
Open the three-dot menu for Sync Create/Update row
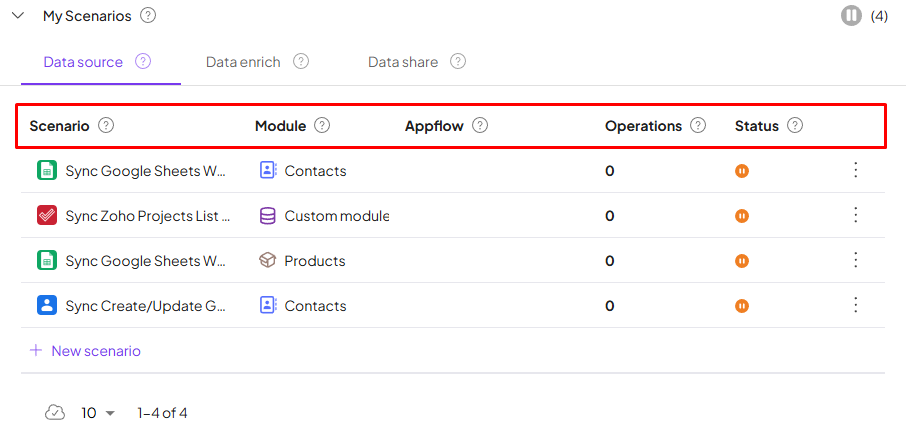[x=855, y=306]
